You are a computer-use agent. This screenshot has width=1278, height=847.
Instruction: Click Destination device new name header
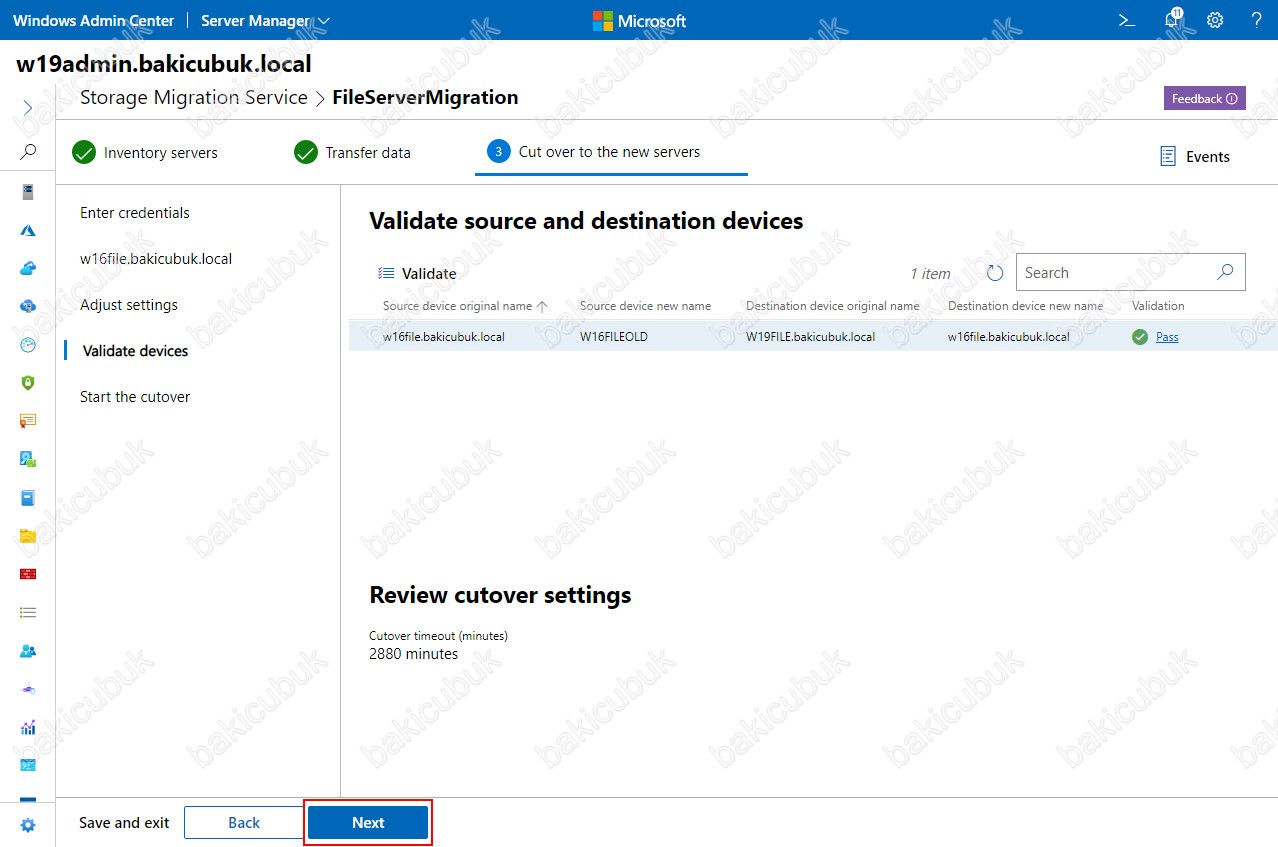click(1025, 306)
